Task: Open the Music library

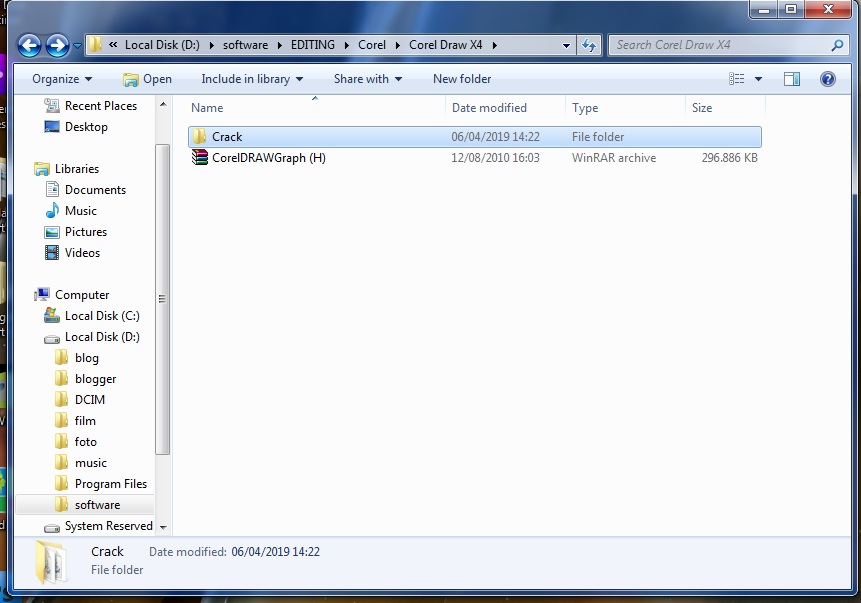Action: coord(71,211)
